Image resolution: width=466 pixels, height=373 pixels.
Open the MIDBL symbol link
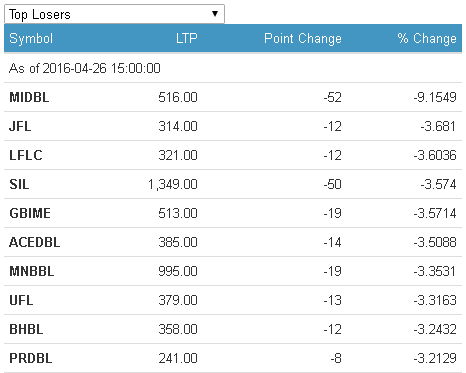click(29, 97)
